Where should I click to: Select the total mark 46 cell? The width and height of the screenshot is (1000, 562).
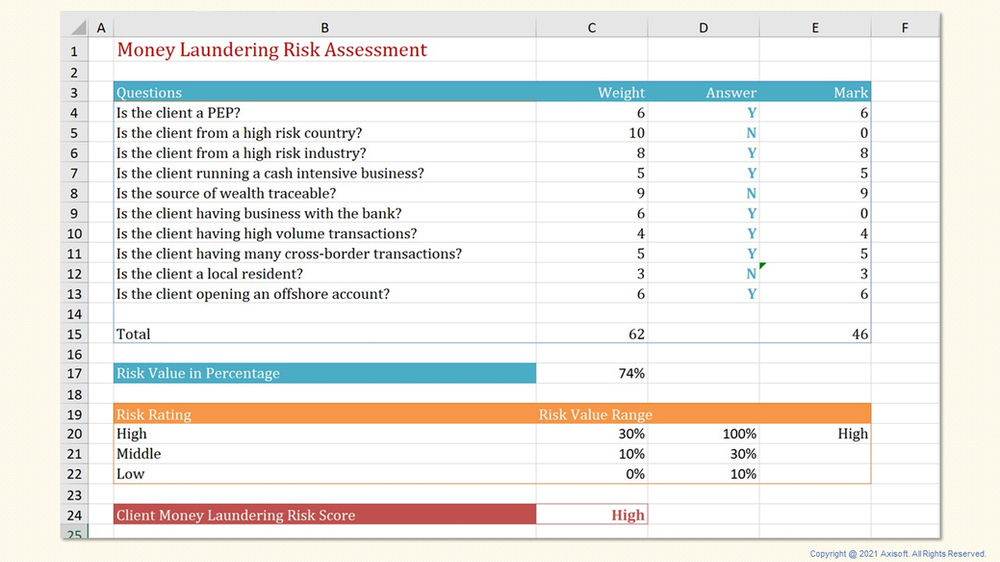[815, 334]
